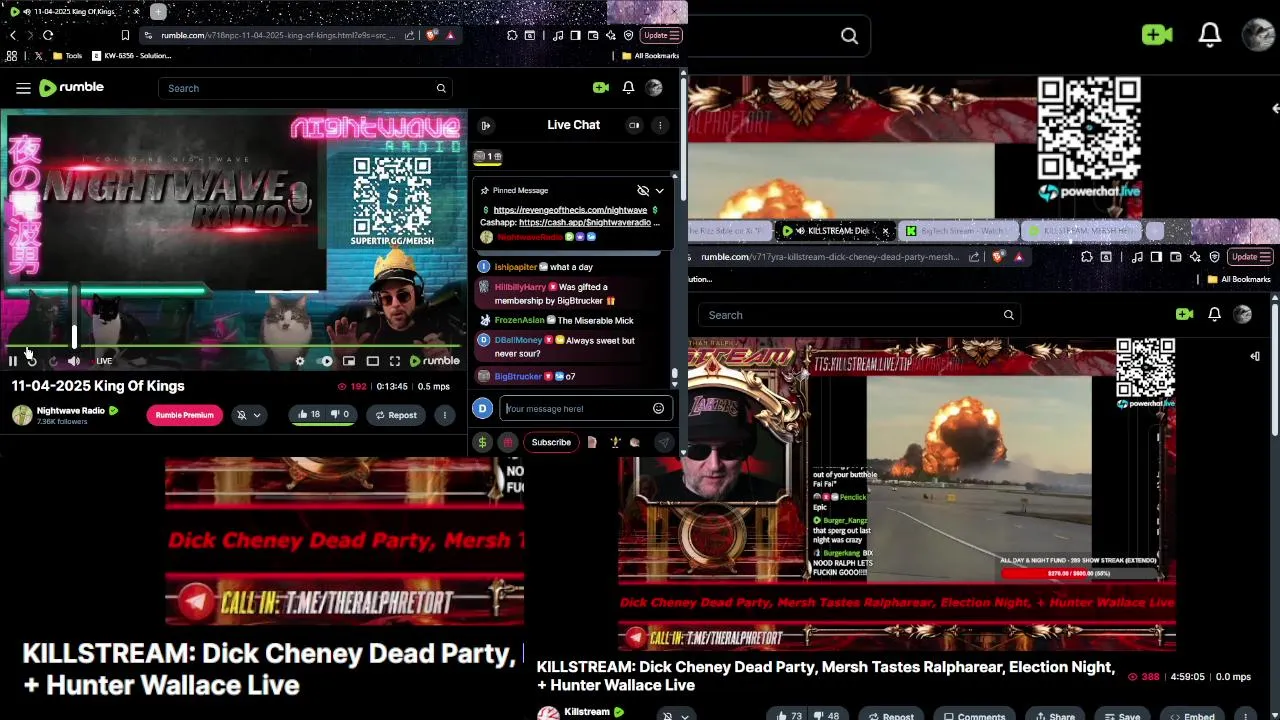Collapse Live Chat panel with arrow icon
Screen dimensions: 1280x720
point(486,125)
